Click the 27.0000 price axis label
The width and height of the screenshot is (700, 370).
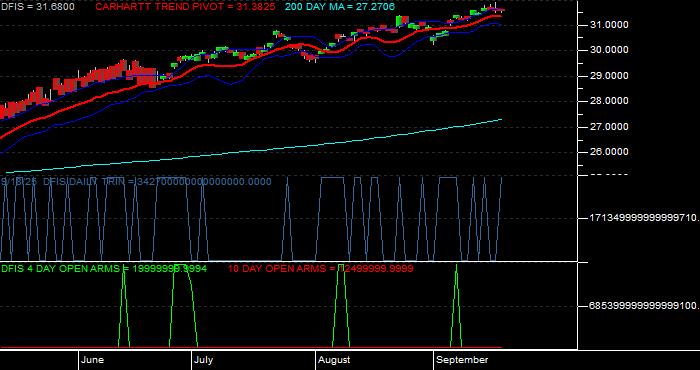click(x=609, y=127)
